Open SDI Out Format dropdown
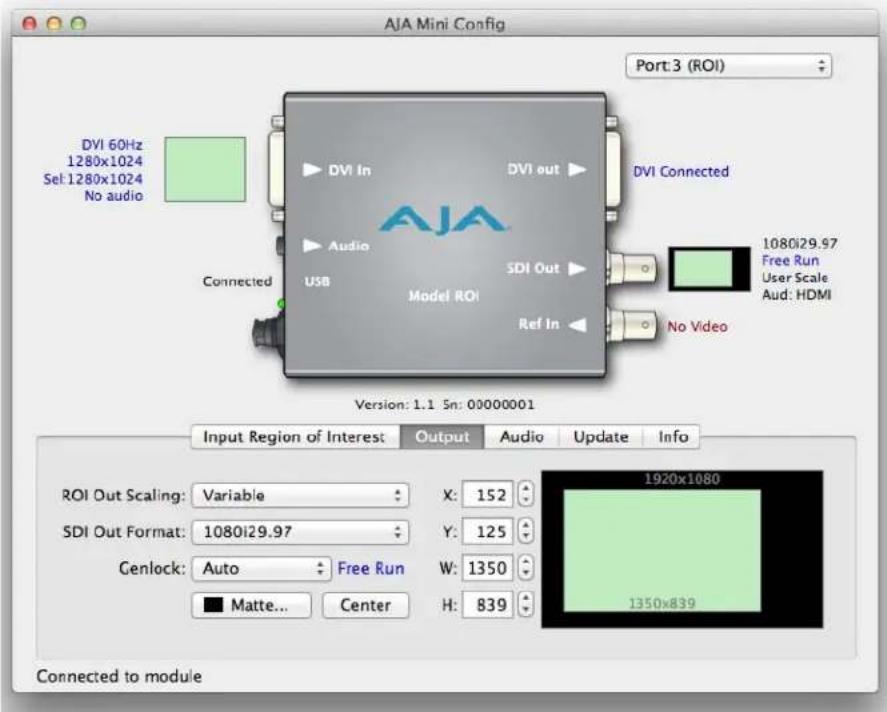 click(x=300, y=532)
